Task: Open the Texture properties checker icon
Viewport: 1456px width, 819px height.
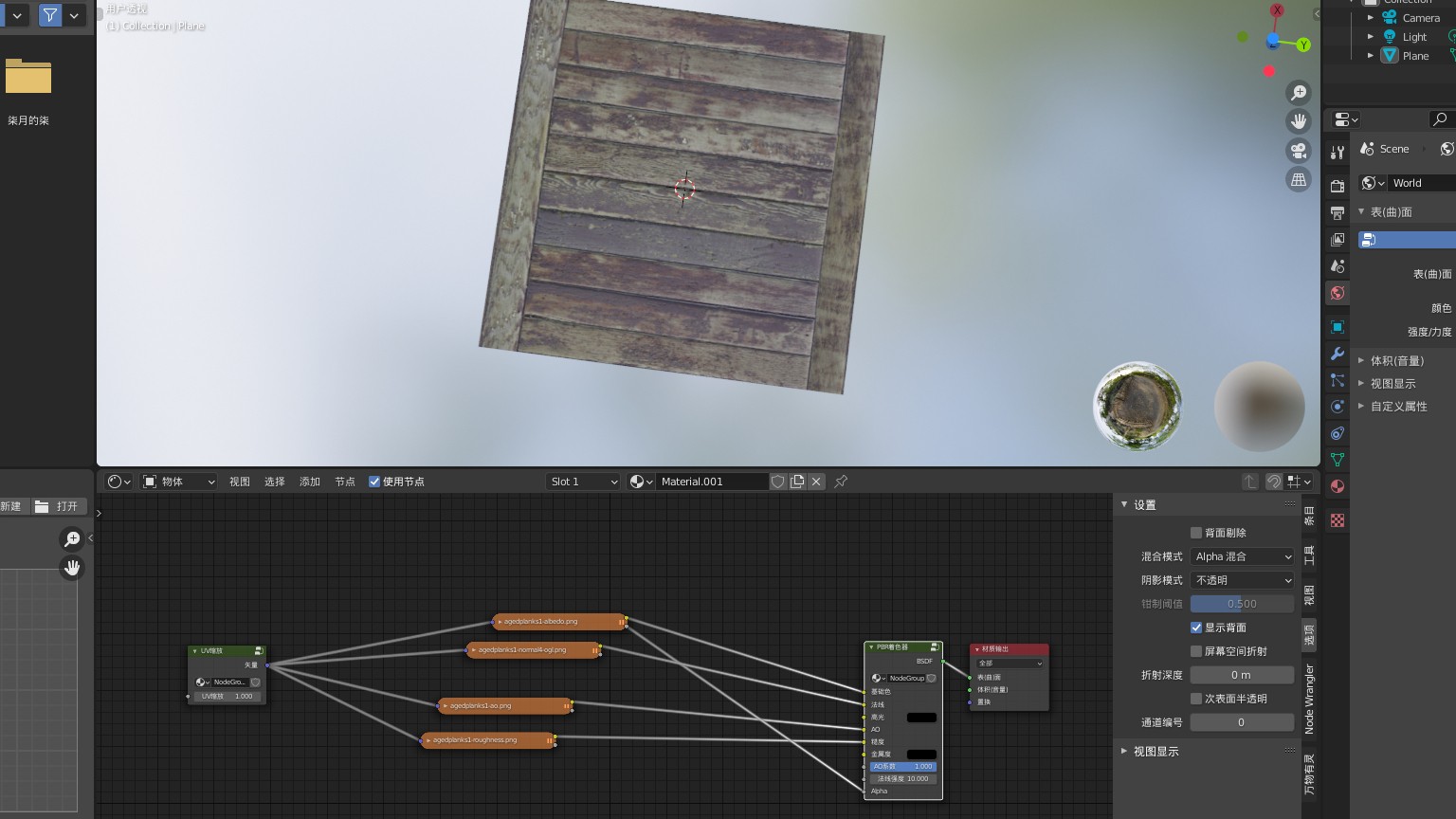Action: tap(1338, 520)
